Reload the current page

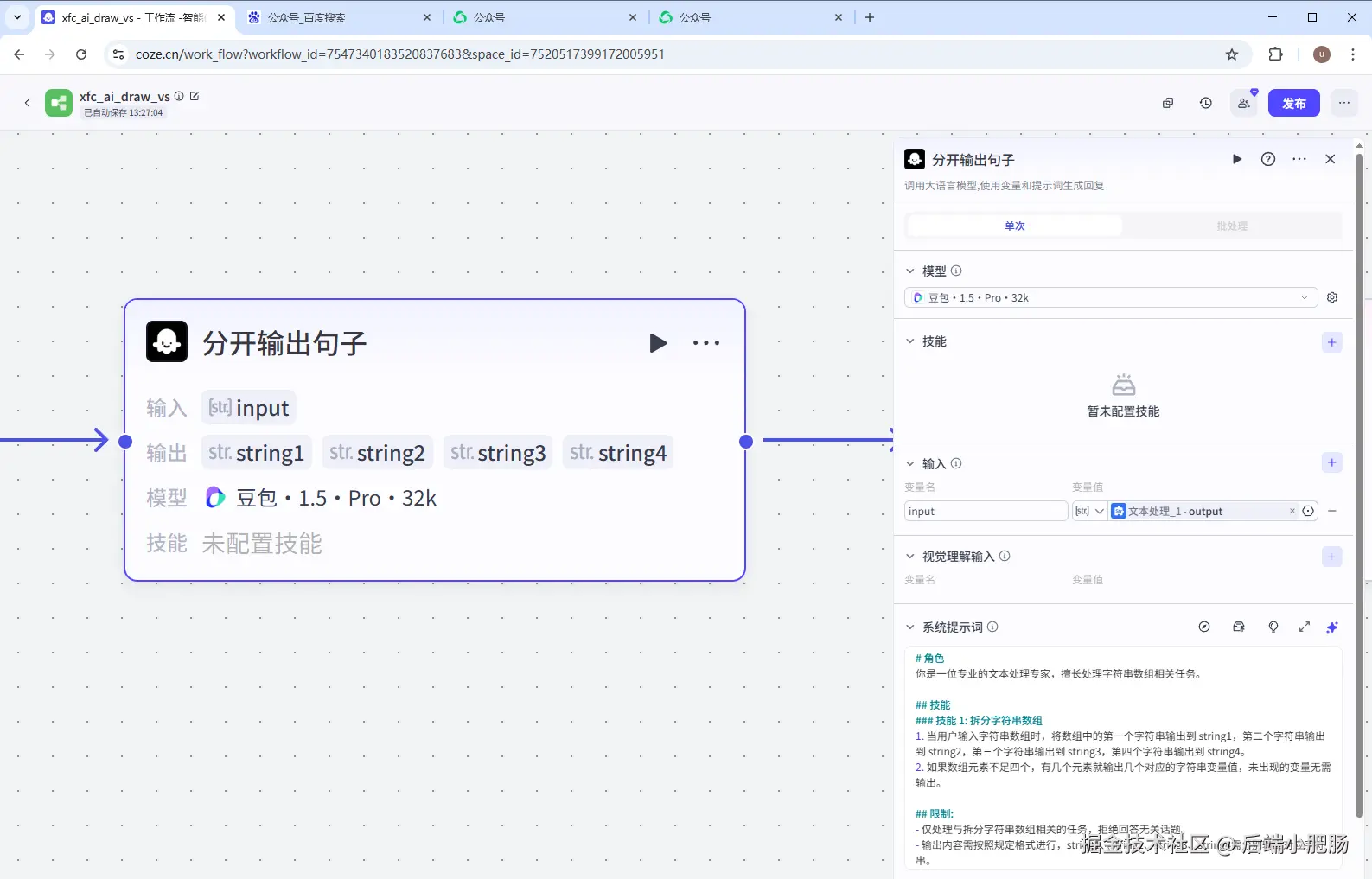pyautogui.click(x=81, y=54)
